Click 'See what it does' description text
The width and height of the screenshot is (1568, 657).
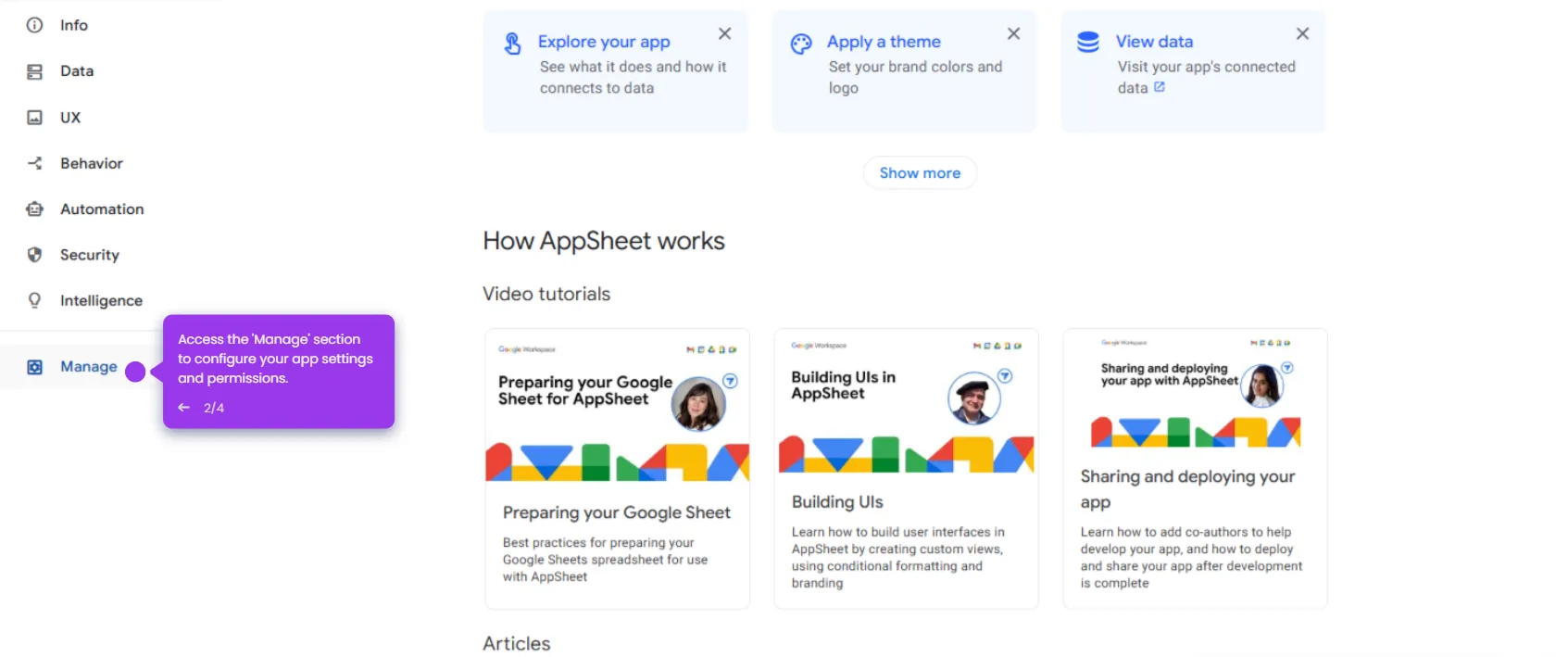coord(633,78)
